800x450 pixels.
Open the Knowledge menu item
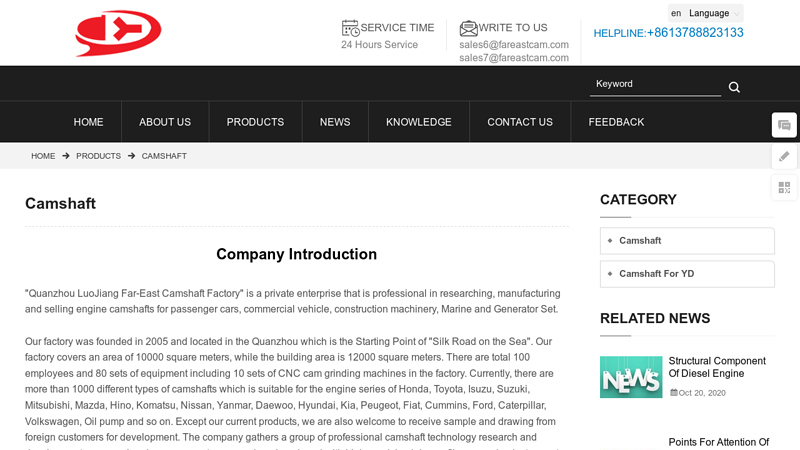419,122
